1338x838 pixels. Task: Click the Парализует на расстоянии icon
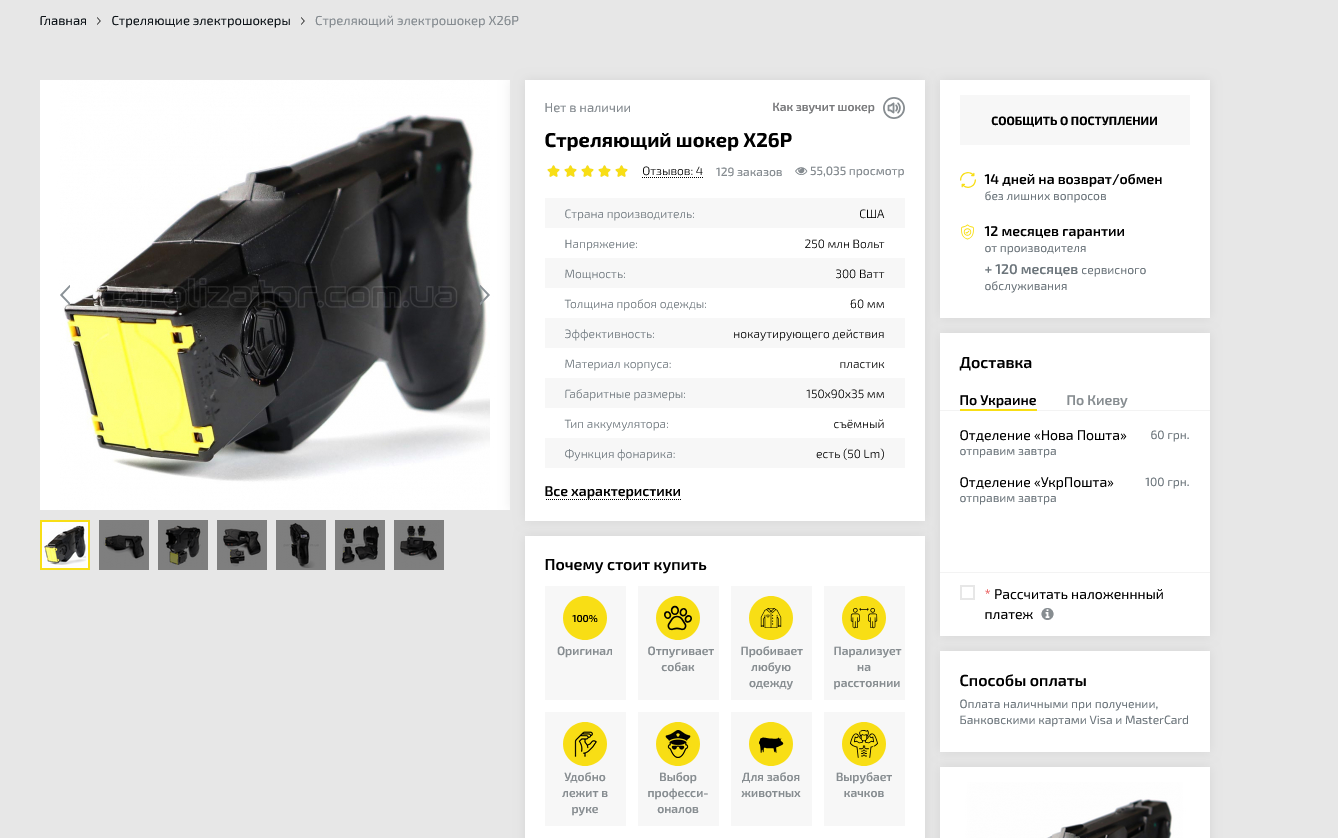pyautogui.click(x=864, y=618)
